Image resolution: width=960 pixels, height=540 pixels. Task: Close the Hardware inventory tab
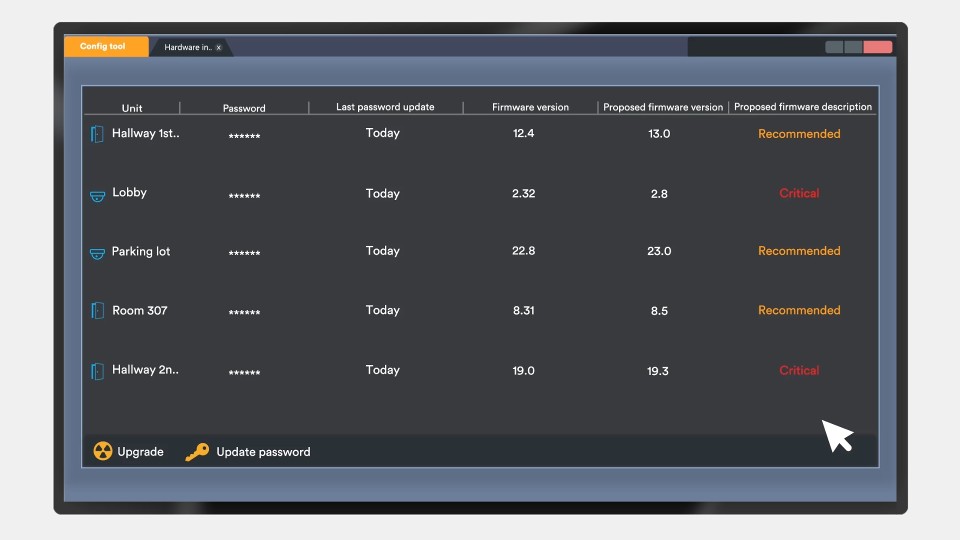click(219, 48)
